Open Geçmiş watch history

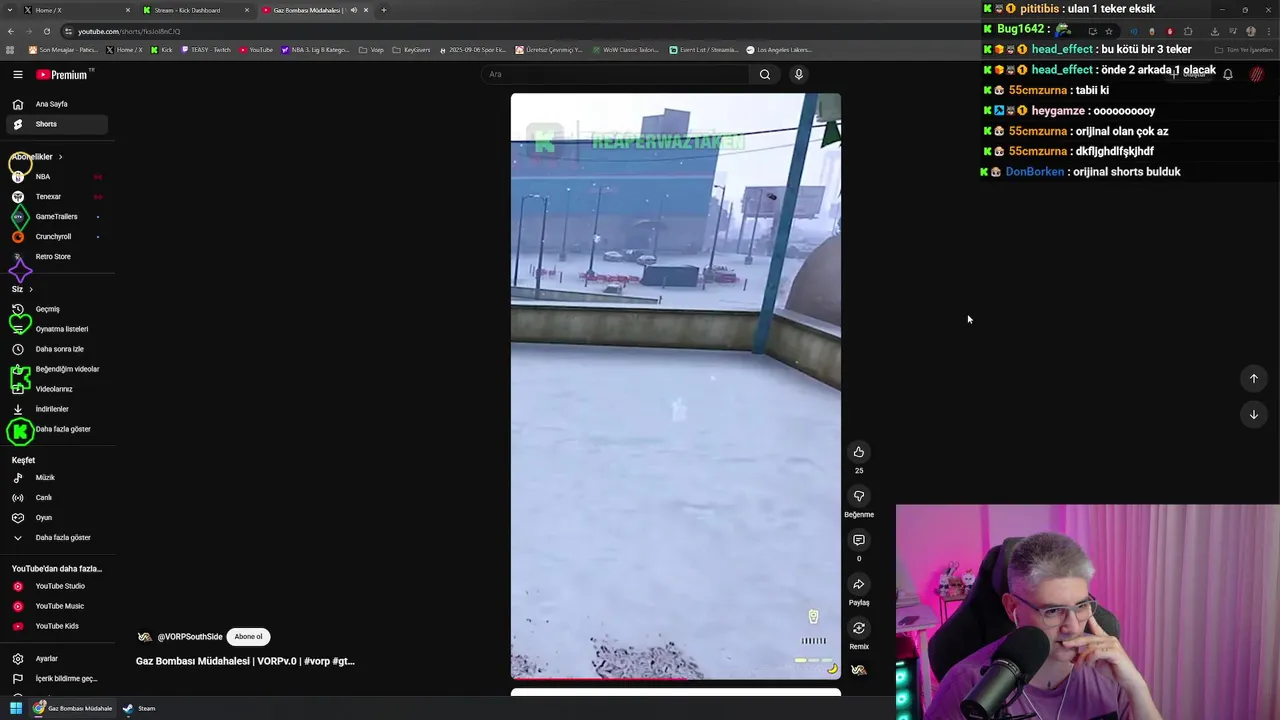(x=56, y=309)
